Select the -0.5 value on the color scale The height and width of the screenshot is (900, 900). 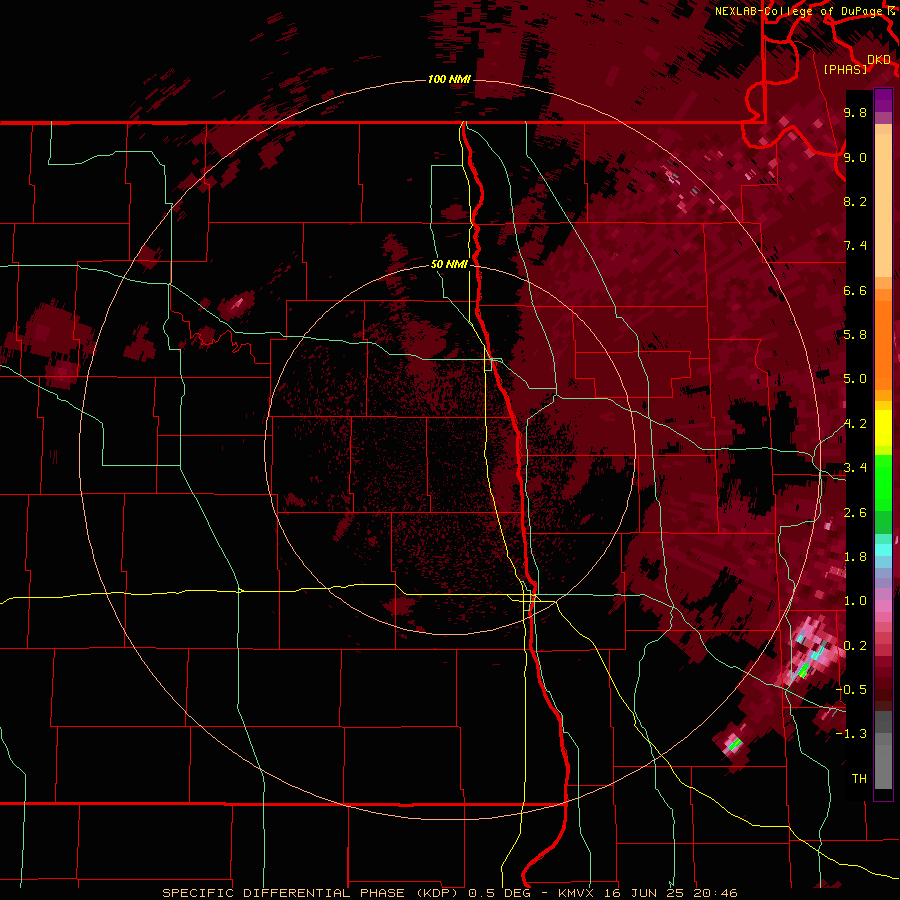point(851,690)
